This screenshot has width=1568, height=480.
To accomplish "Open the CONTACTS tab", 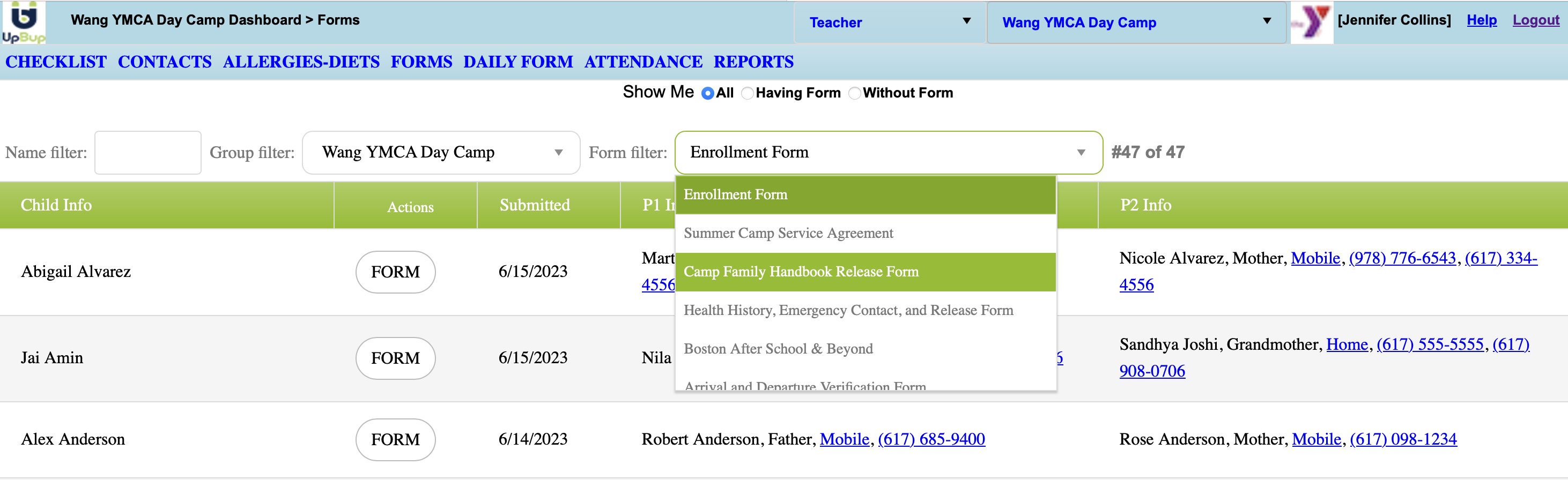I will [164, 62].
